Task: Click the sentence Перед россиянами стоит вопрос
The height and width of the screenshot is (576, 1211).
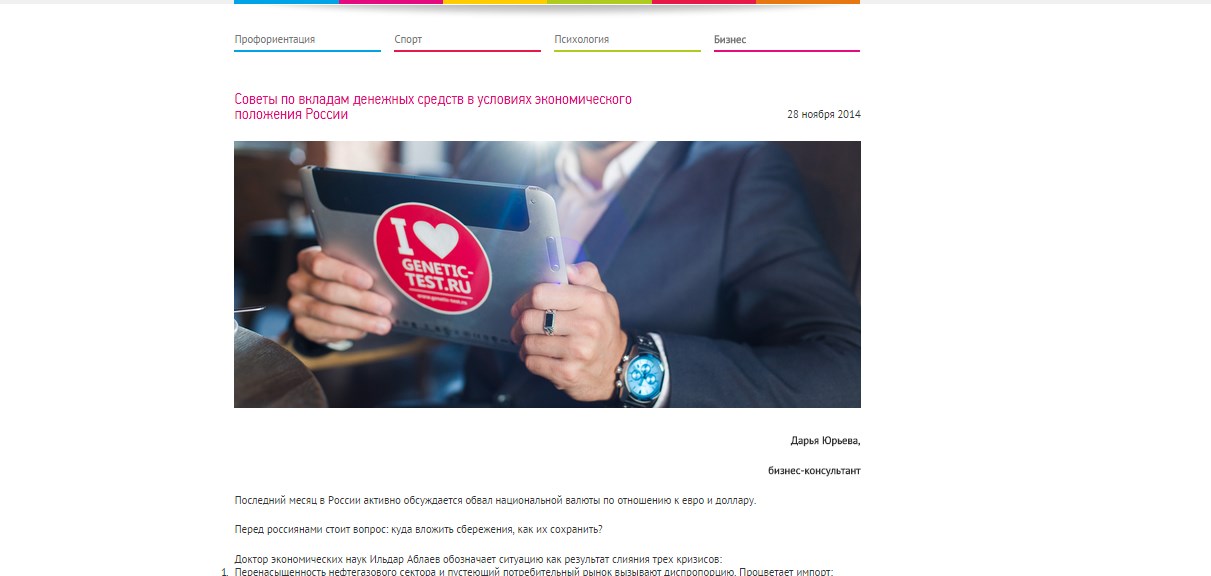Action: 419,530
